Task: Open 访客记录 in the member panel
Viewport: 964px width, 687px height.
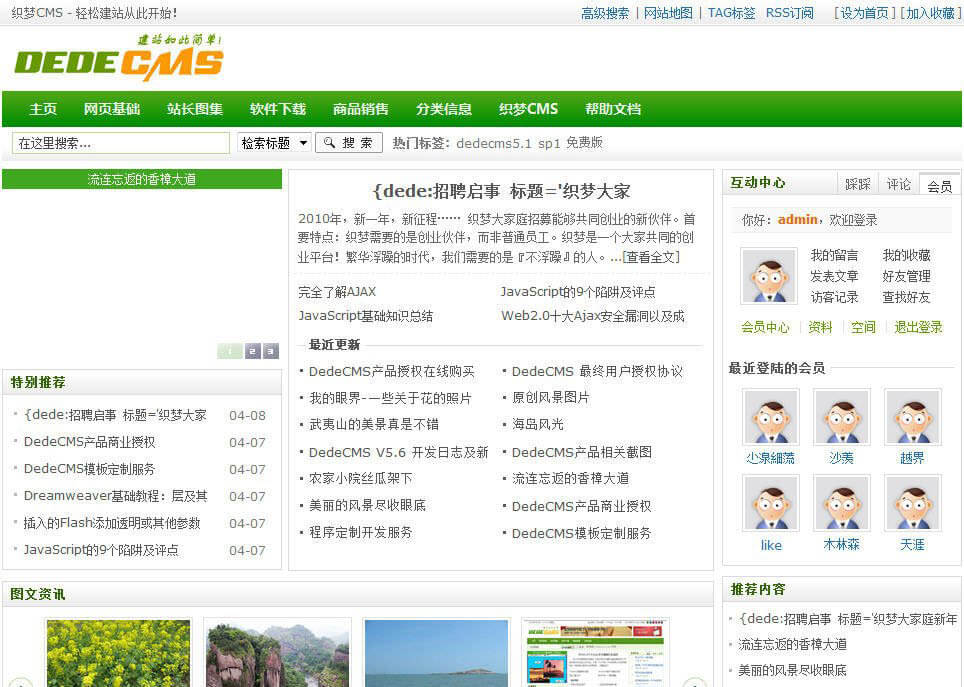Action: 834,297
